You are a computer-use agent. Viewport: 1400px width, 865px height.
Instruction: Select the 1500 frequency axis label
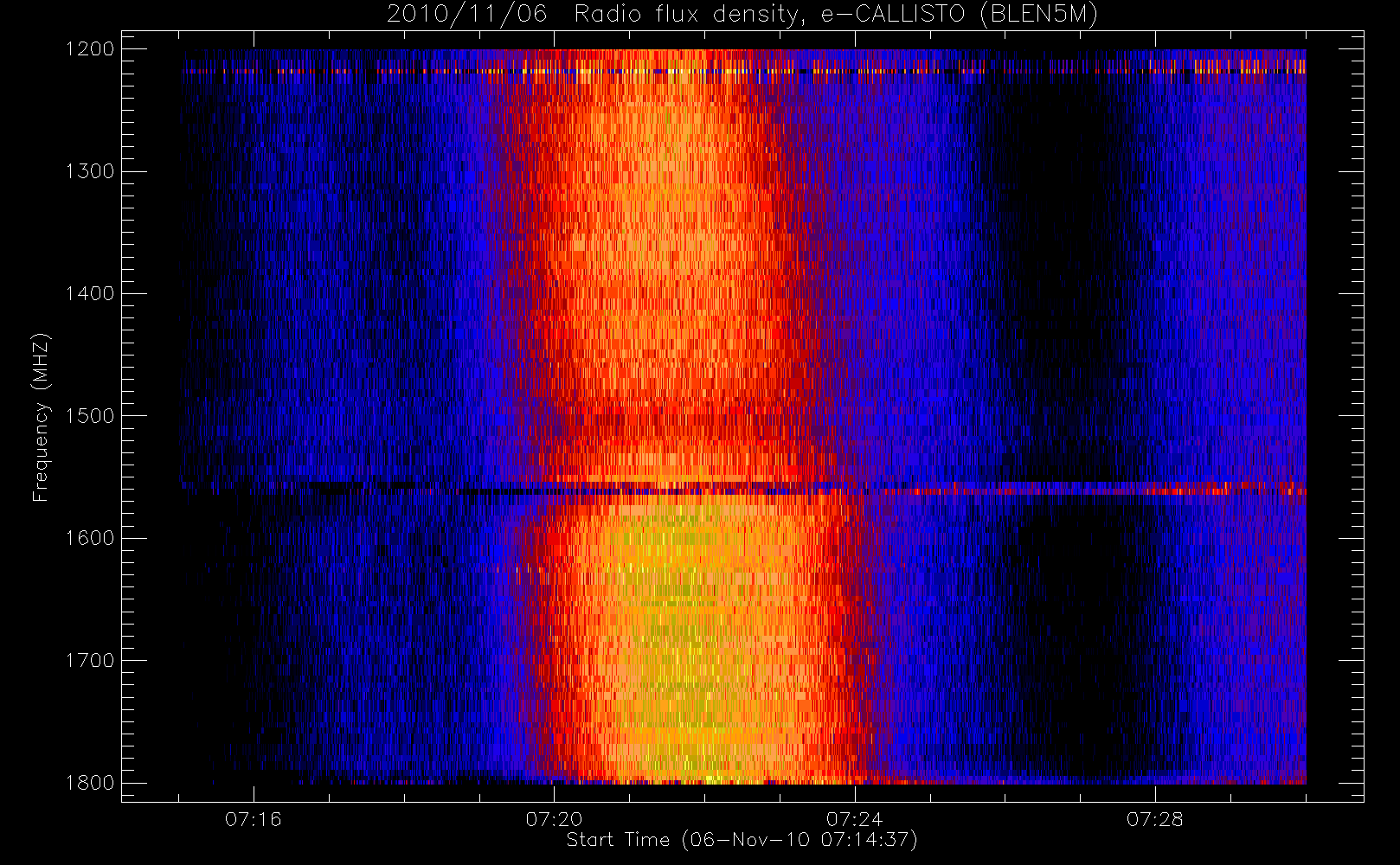[90, 416]
